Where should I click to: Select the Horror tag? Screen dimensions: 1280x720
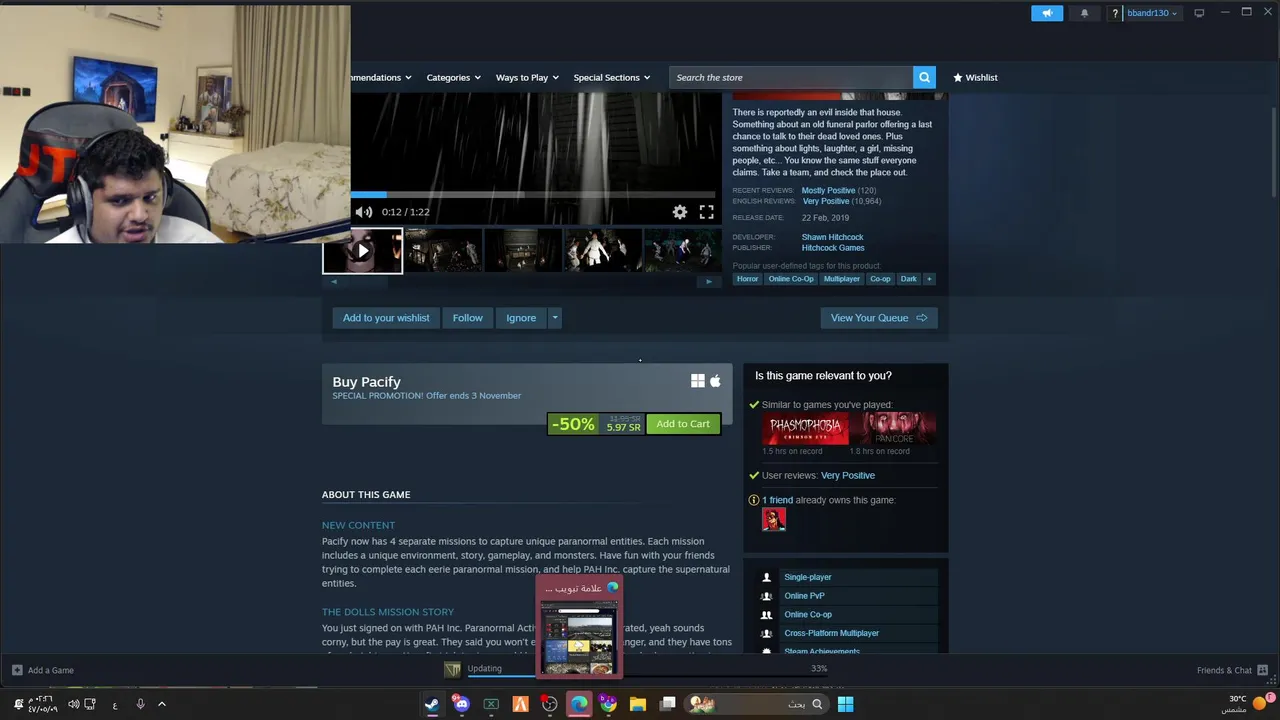point(748,279)
